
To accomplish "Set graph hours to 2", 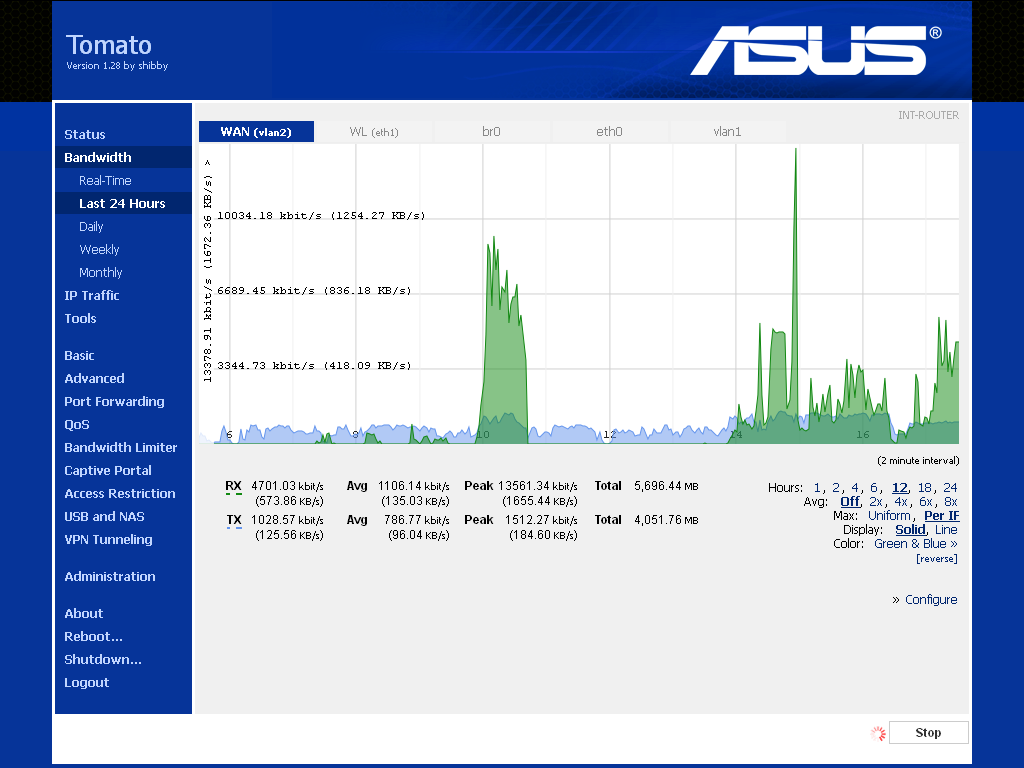I will [x=836, y=488].
